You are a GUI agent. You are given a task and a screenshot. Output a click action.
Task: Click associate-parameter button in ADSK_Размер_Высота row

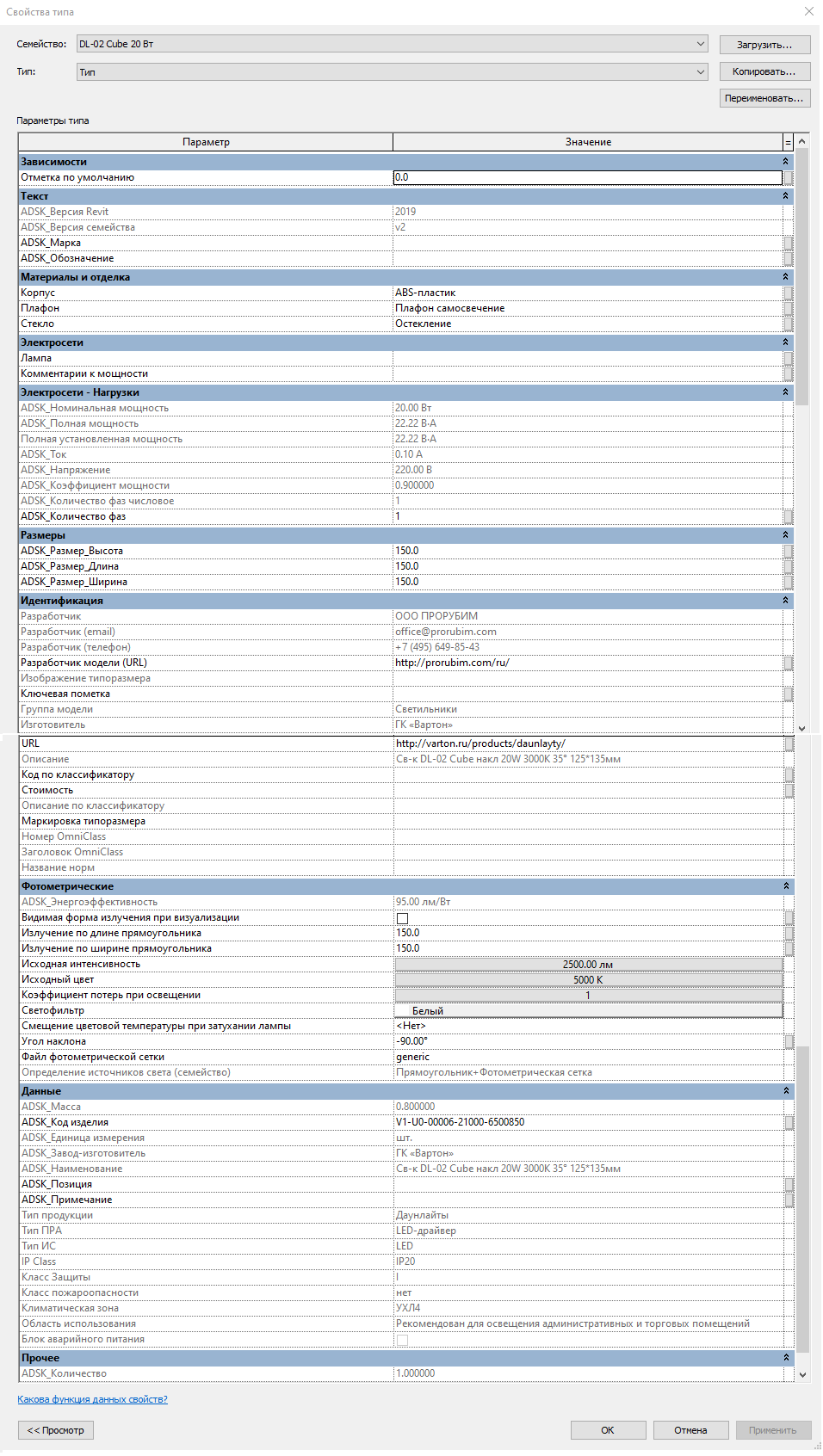point(788,551)
